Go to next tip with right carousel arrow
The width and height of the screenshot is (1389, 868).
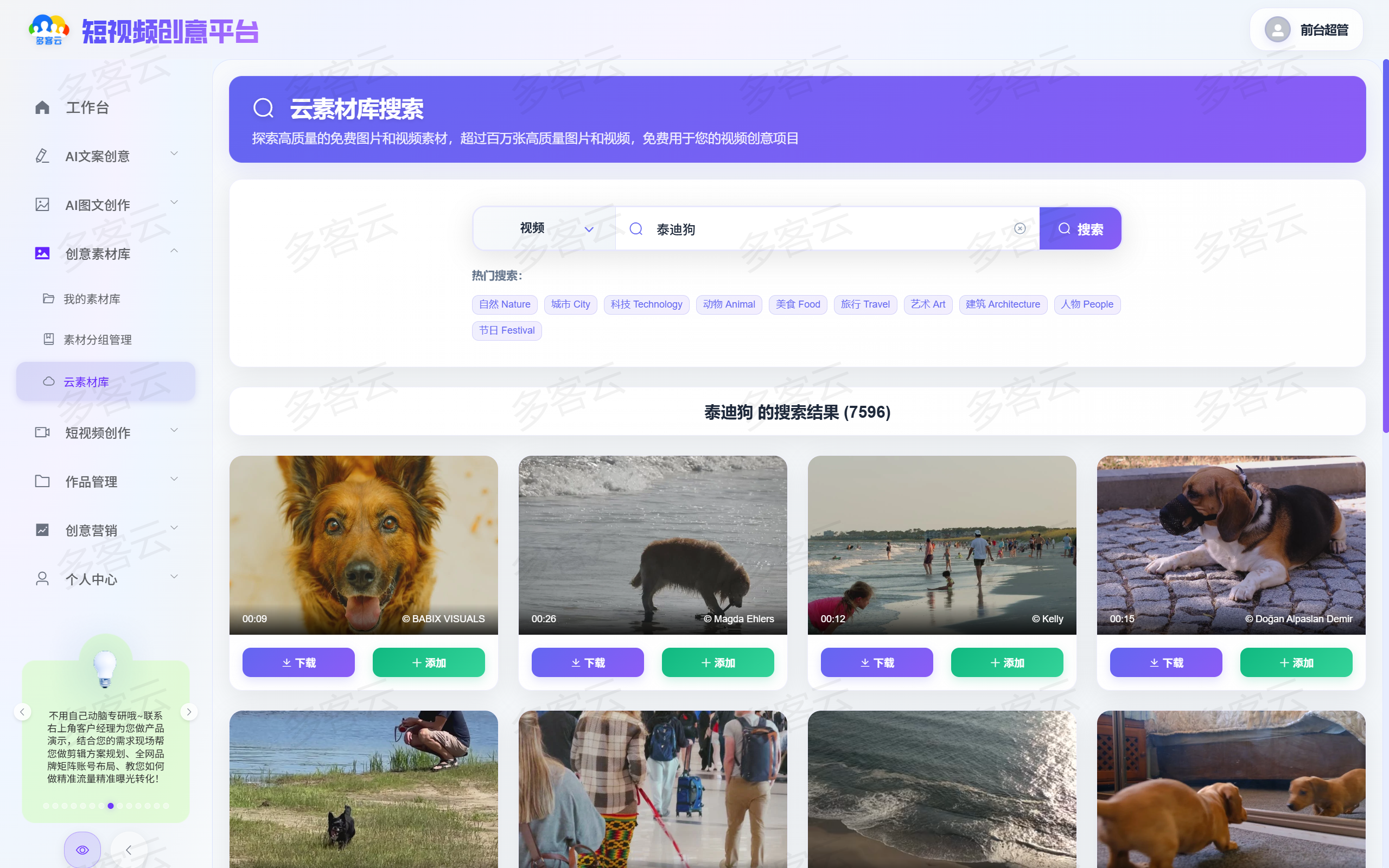tap(189, 712)
